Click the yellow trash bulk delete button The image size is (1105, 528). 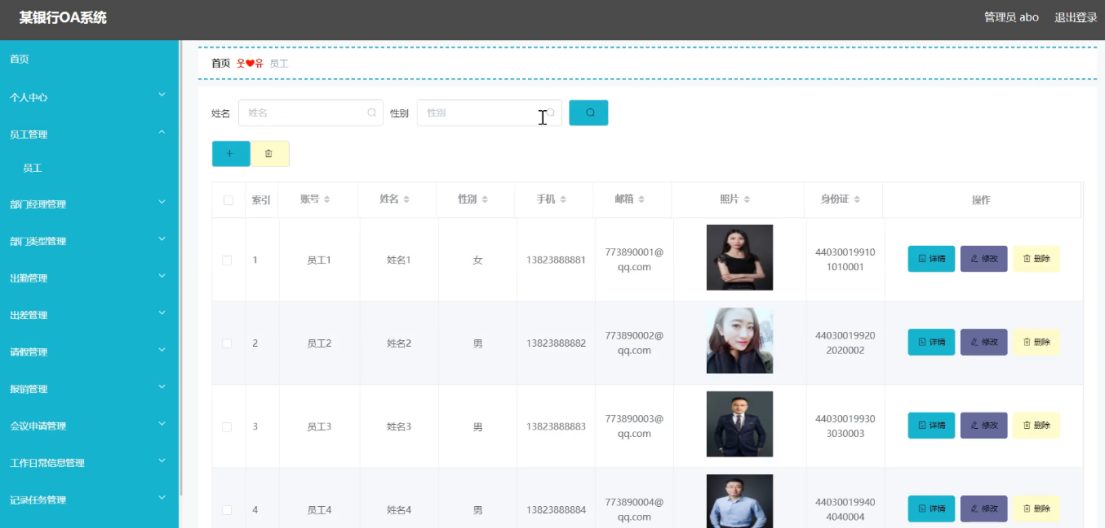point(270,154)
